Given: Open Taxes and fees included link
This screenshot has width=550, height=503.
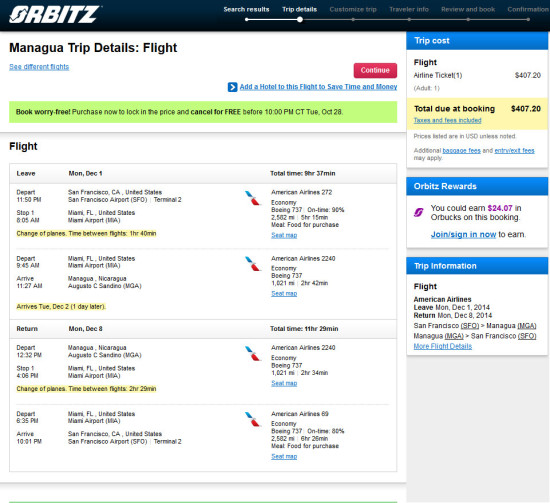Looking at the screenshot, I should click(447, 120).
